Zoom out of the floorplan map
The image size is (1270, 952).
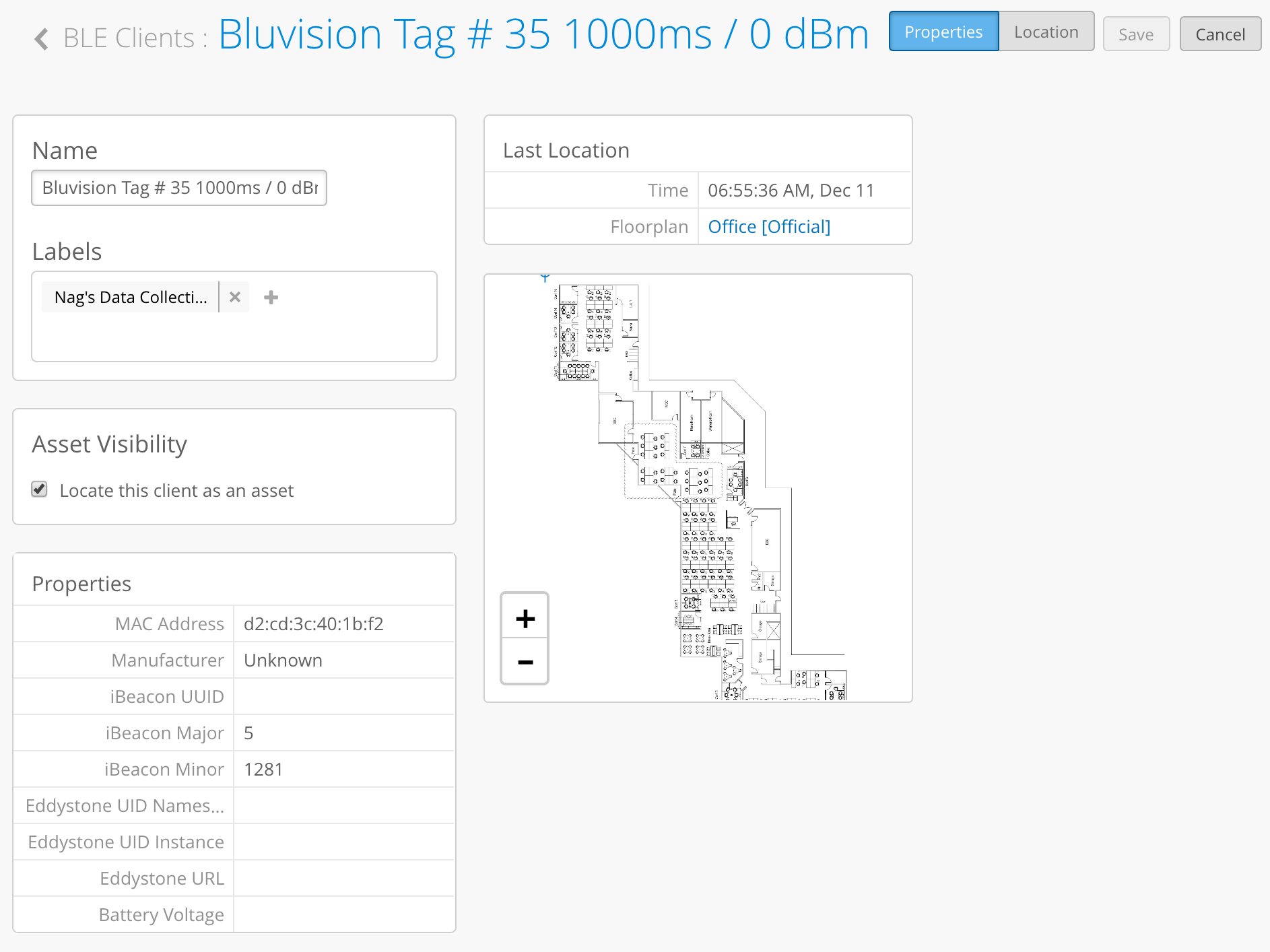pyautogui.click(x=525, y=662)
